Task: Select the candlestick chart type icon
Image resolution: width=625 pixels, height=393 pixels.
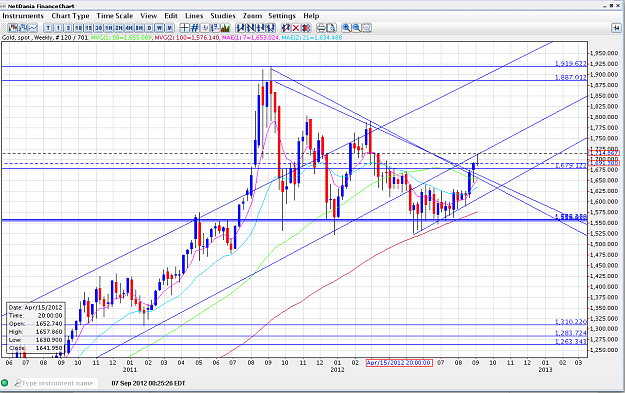Action: (x=13, y=28)
